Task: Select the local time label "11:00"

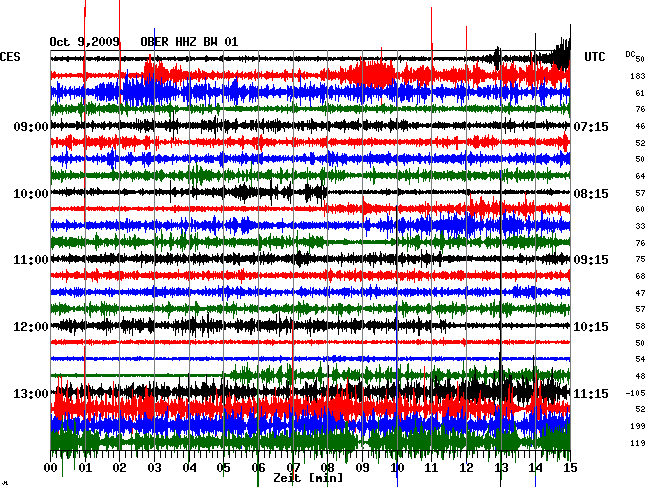Action: click(31, 260)
